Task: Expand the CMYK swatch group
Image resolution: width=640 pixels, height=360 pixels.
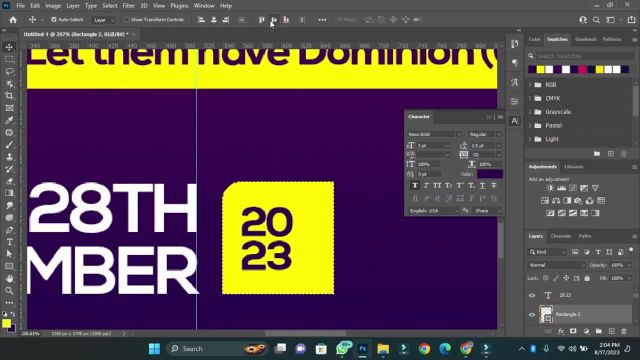Action: [531, 98]
